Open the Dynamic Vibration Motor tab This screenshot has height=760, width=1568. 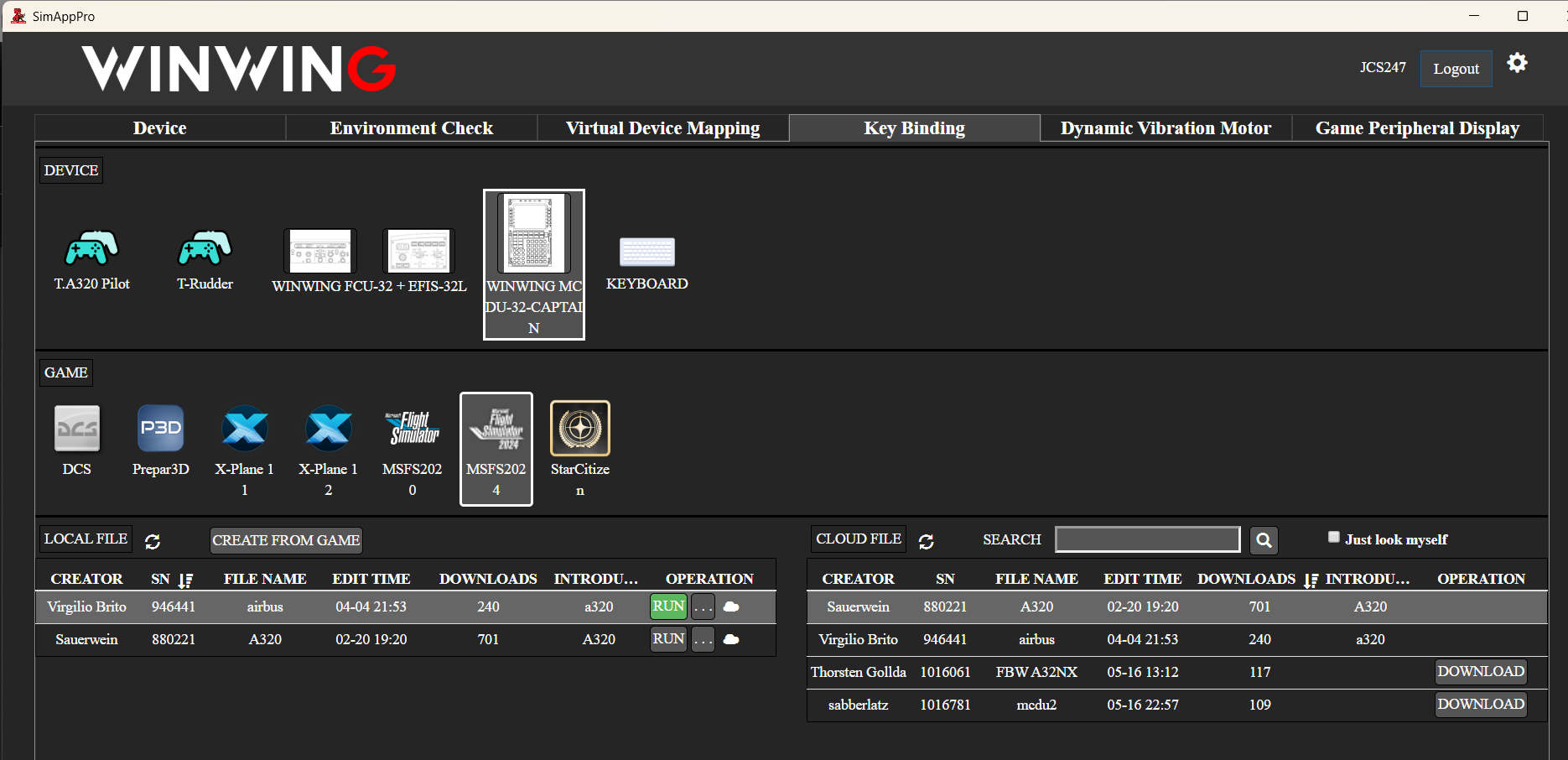click(x=1166, y=128)
